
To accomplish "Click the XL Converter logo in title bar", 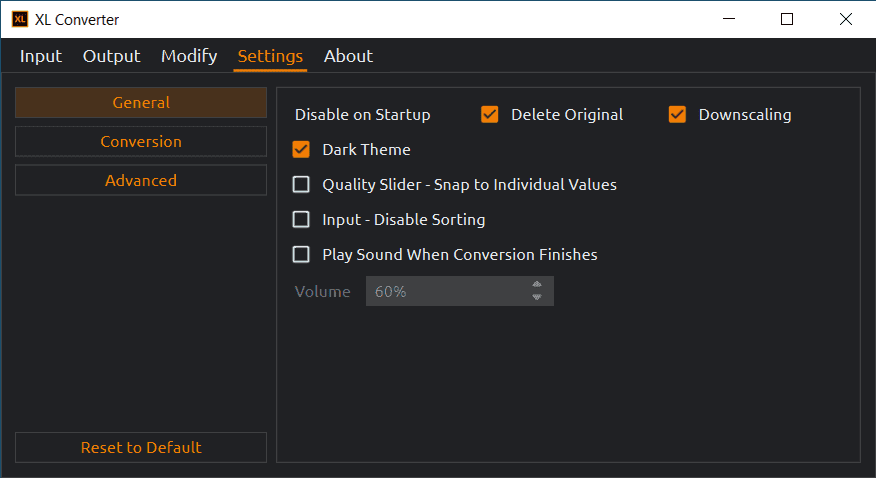I will pyautogui.click(x=19, y=19).
